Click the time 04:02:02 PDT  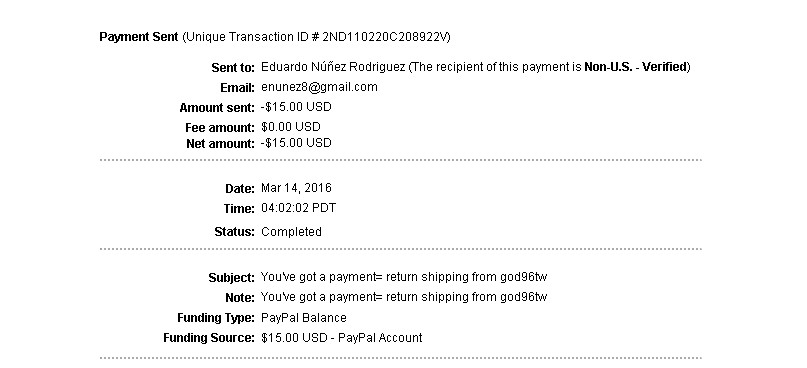299,208
